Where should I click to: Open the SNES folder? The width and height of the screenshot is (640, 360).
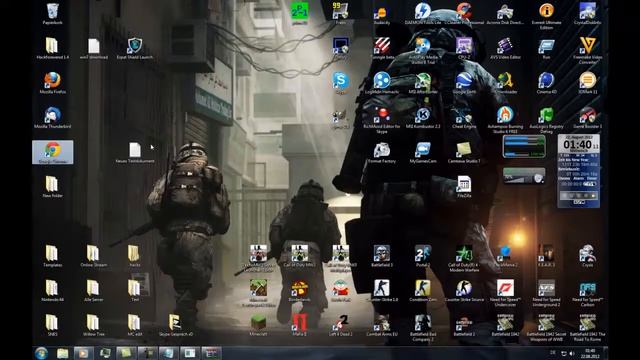tap(53, 325)
